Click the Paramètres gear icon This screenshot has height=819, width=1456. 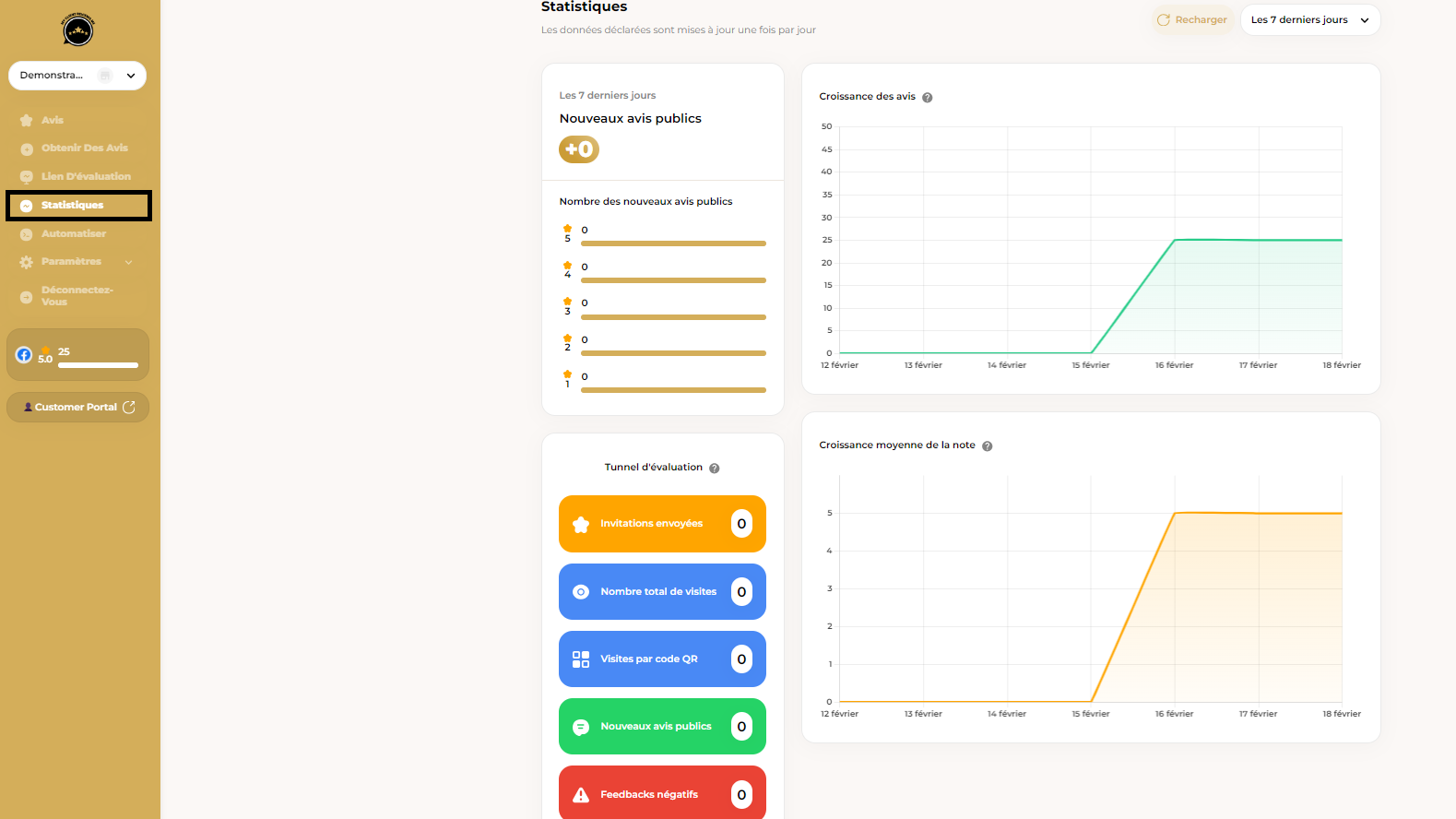(x=27, y=262)
